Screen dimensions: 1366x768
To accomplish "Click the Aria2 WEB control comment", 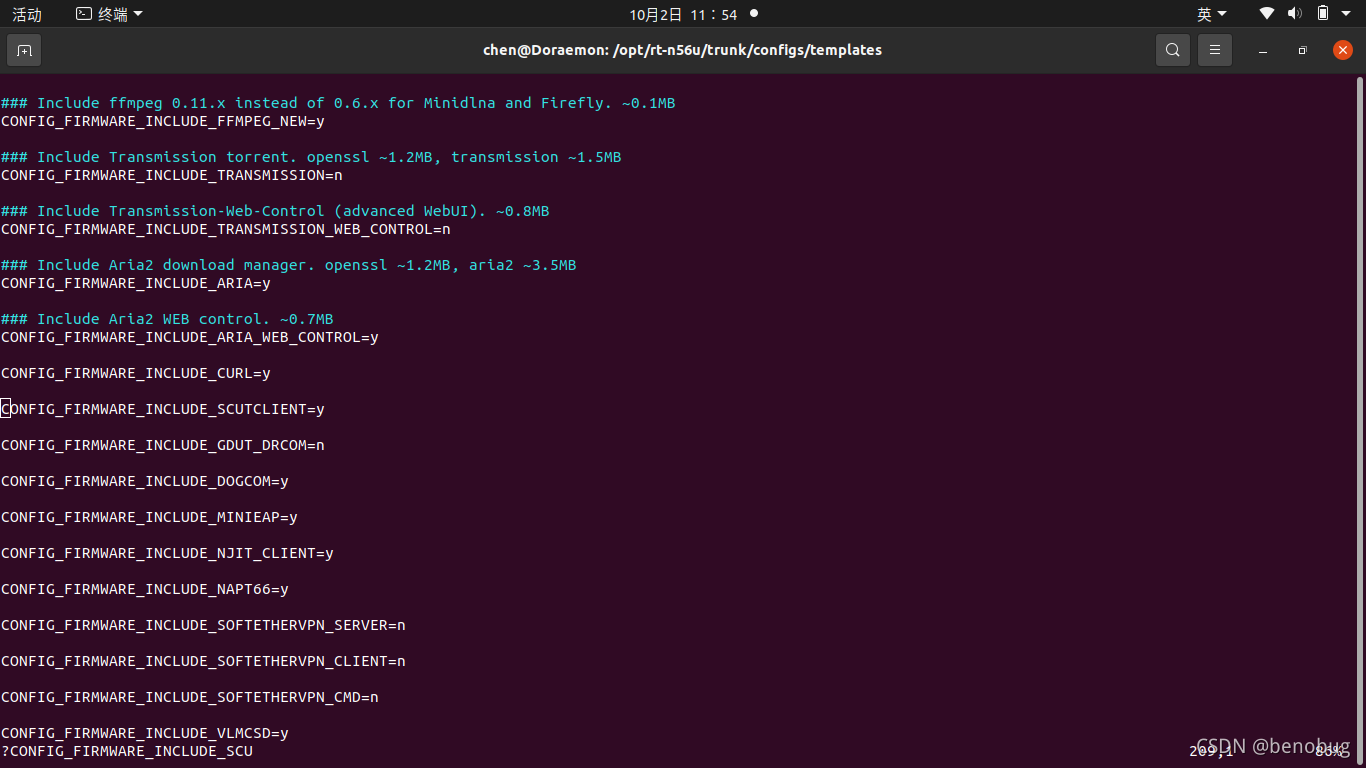I will pos(167,319).
